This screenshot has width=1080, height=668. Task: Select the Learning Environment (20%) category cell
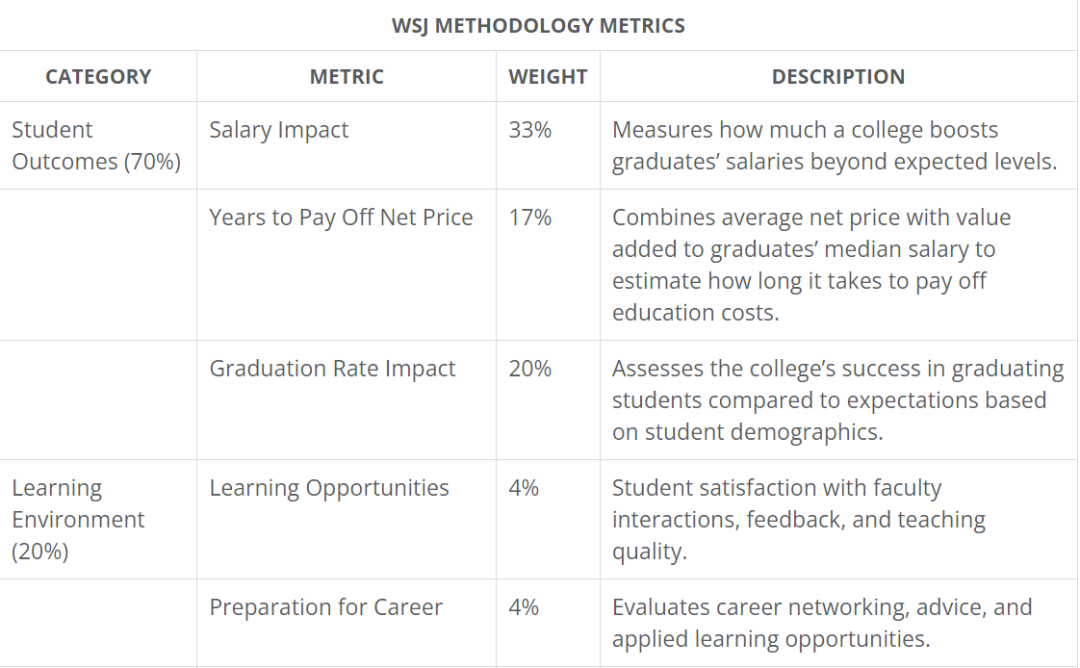click(78, 519)
